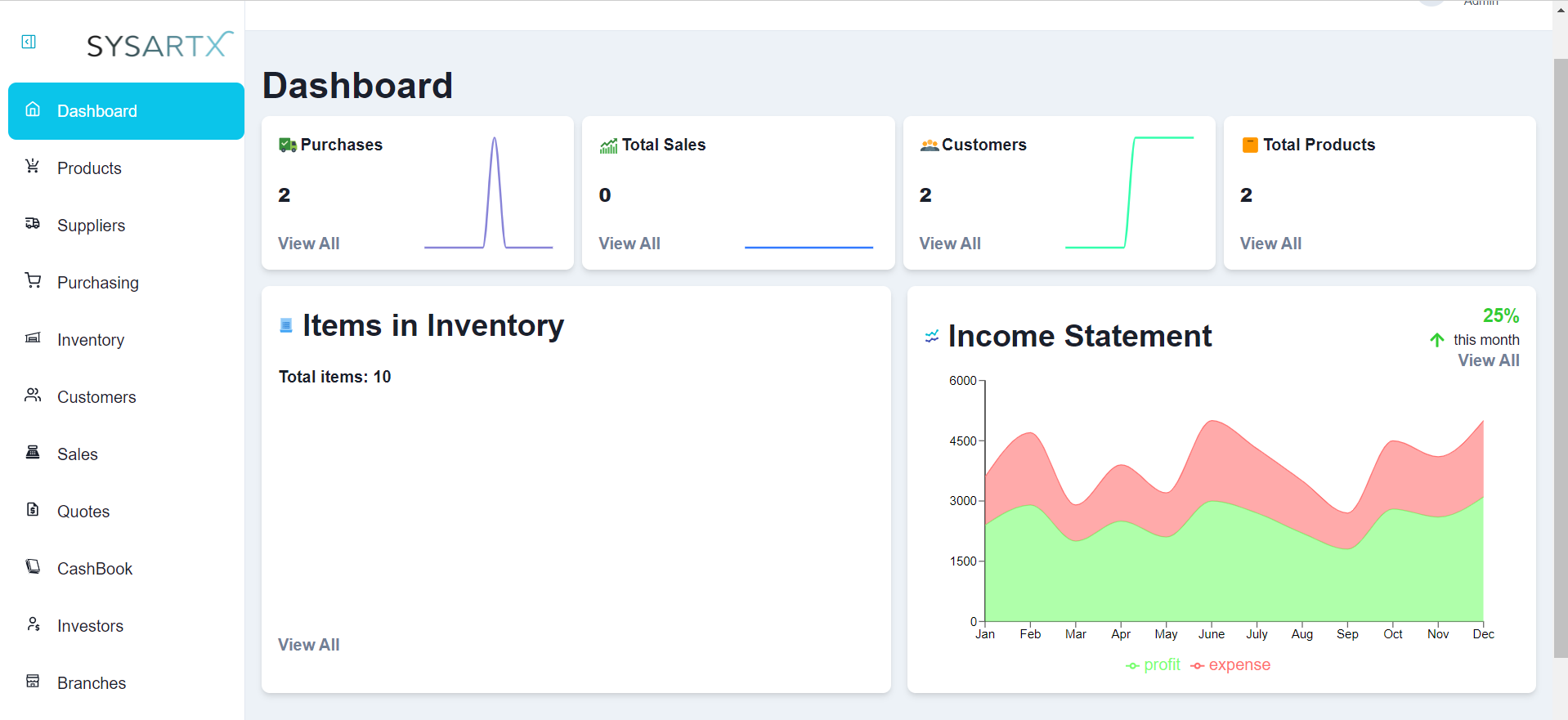Click the Purchases card title
1568x720 pixels.
tap(342, 145)
